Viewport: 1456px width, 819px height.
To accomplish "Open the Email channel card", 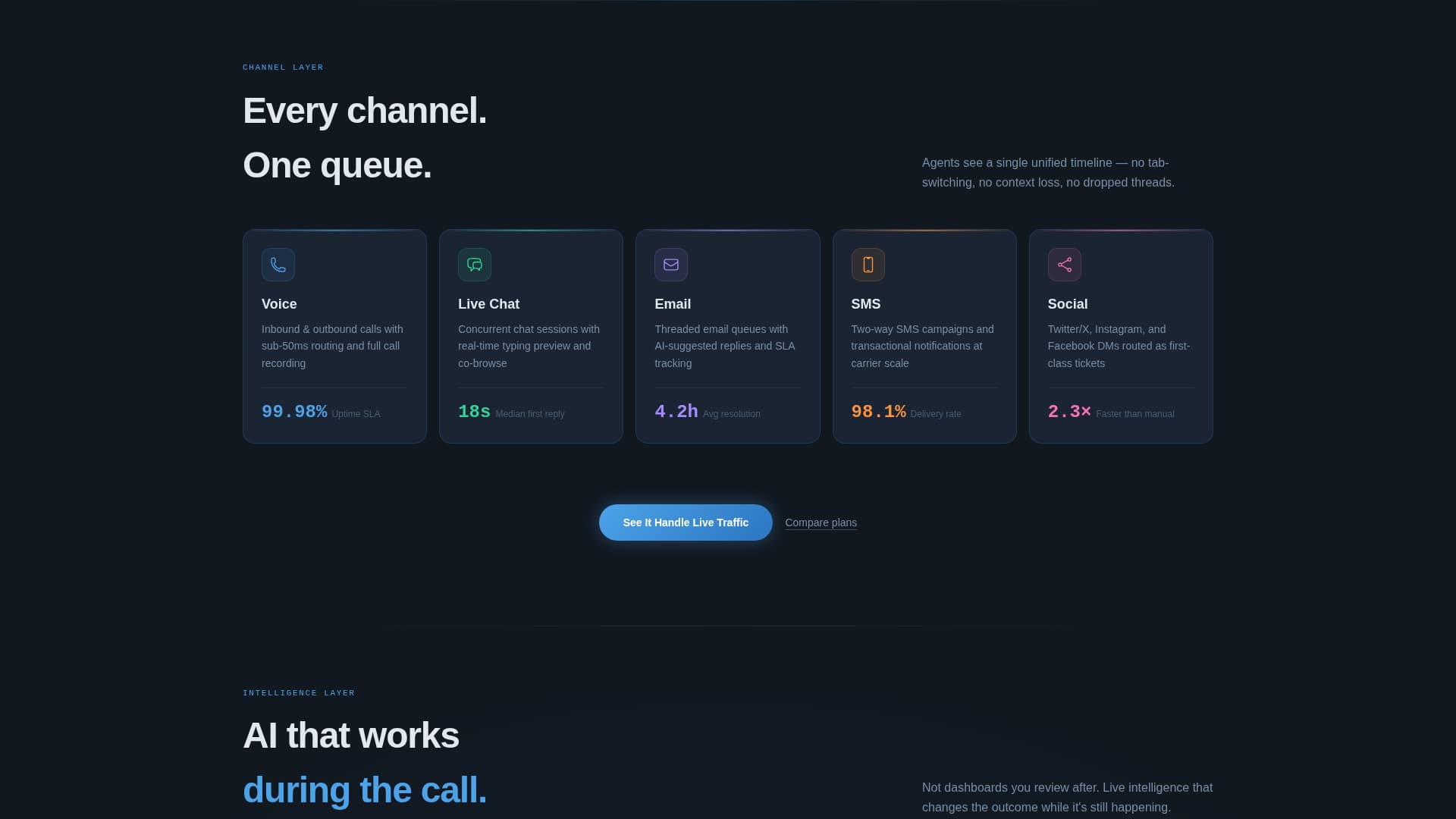I will [727, 336].
